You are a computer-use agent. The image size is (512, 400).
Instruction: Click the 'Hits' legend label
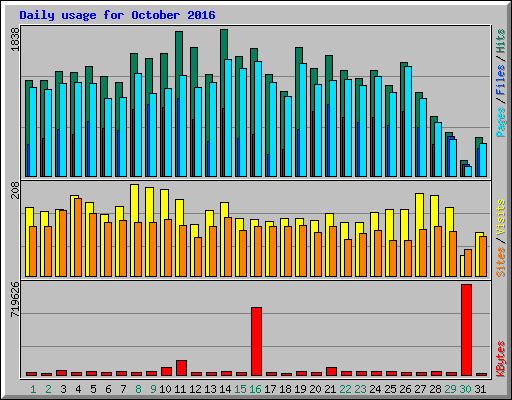tap(500, 41)
